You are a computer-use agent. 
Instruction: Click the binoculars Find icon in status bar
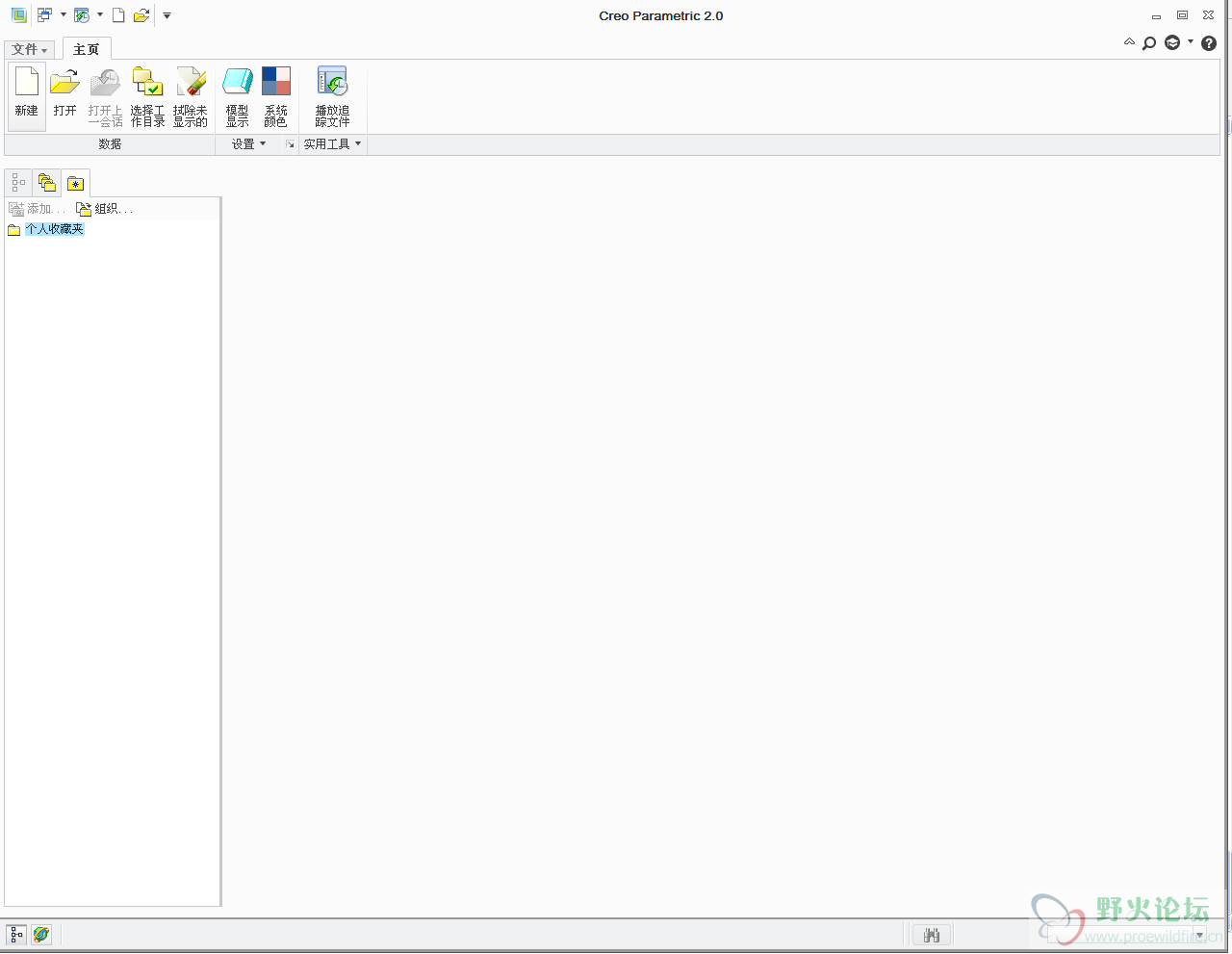(932, 935)
